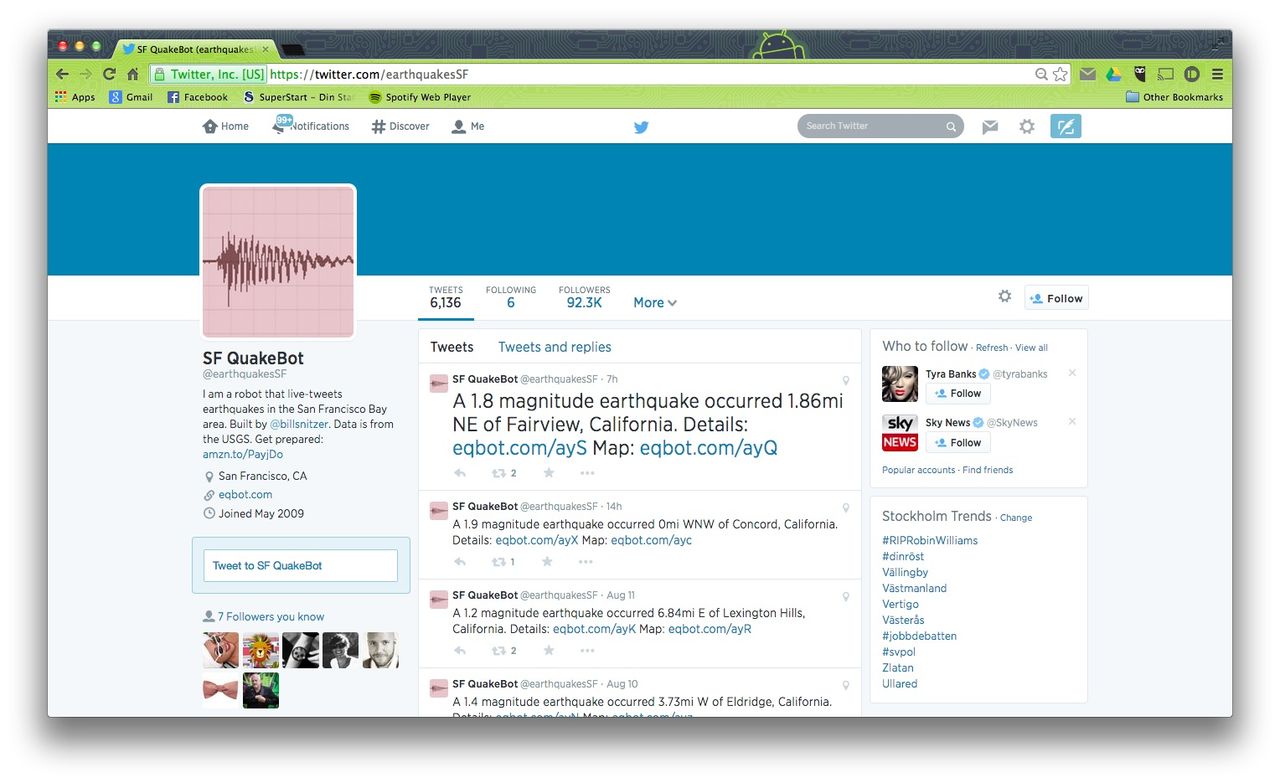The width and height of the screenshot is (1280, 783).
Task: Open the eqbot.com website link in profile
Action: coord(246,495)
